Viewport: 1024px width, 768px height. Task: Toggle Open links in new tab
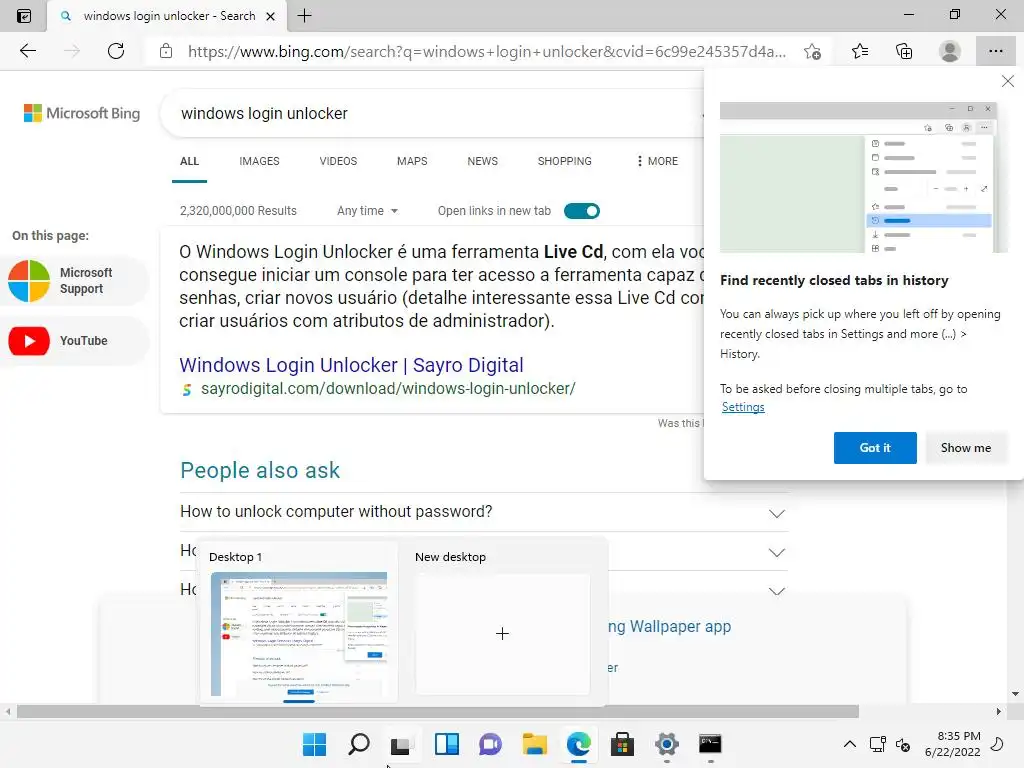pyautogui.click(x=582, y=211)
